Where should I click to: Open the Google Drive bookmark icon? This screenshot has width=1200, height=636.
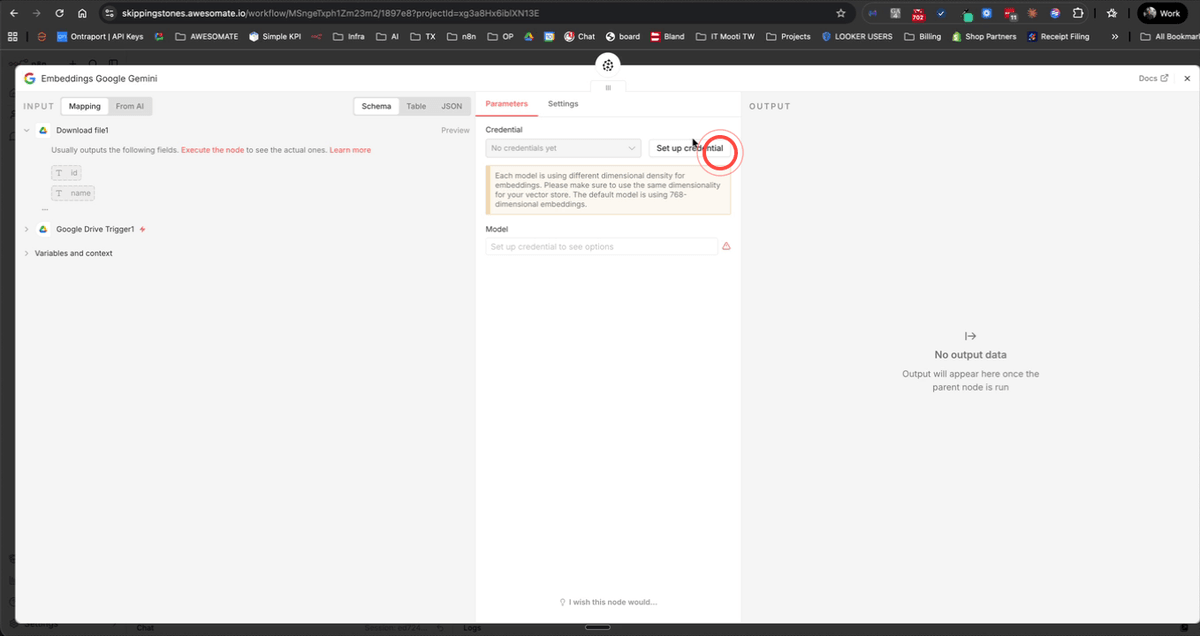(x=529, y=36)
